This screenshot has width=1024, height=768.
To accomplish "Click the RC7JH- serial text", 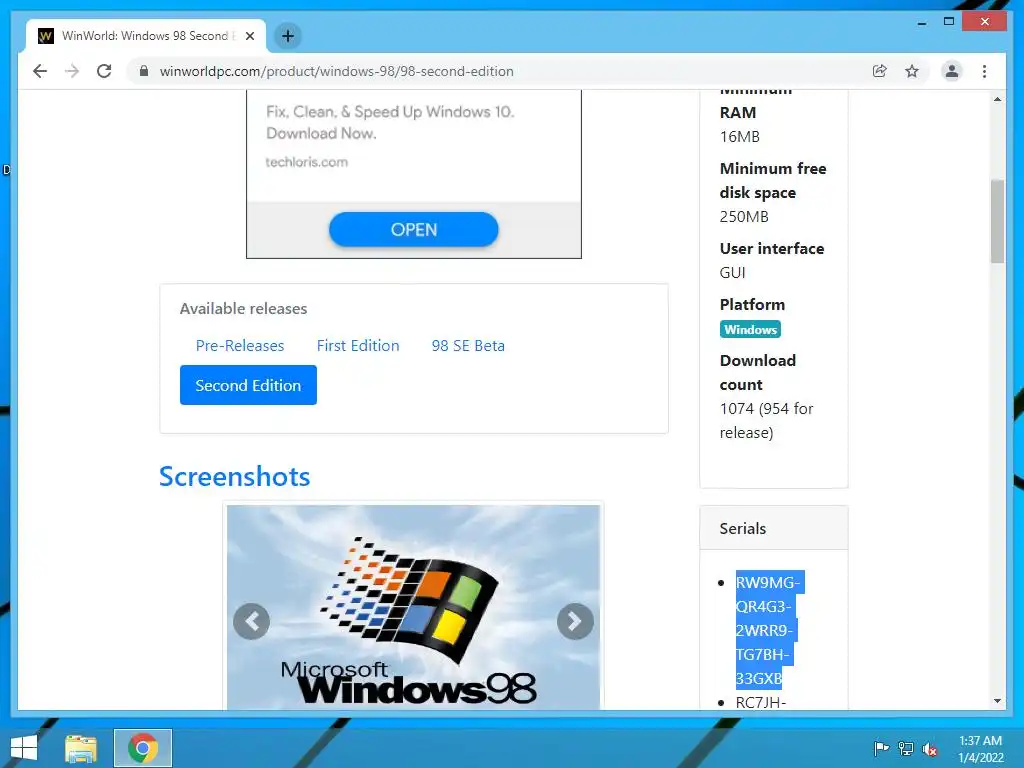I will [761, 702].
